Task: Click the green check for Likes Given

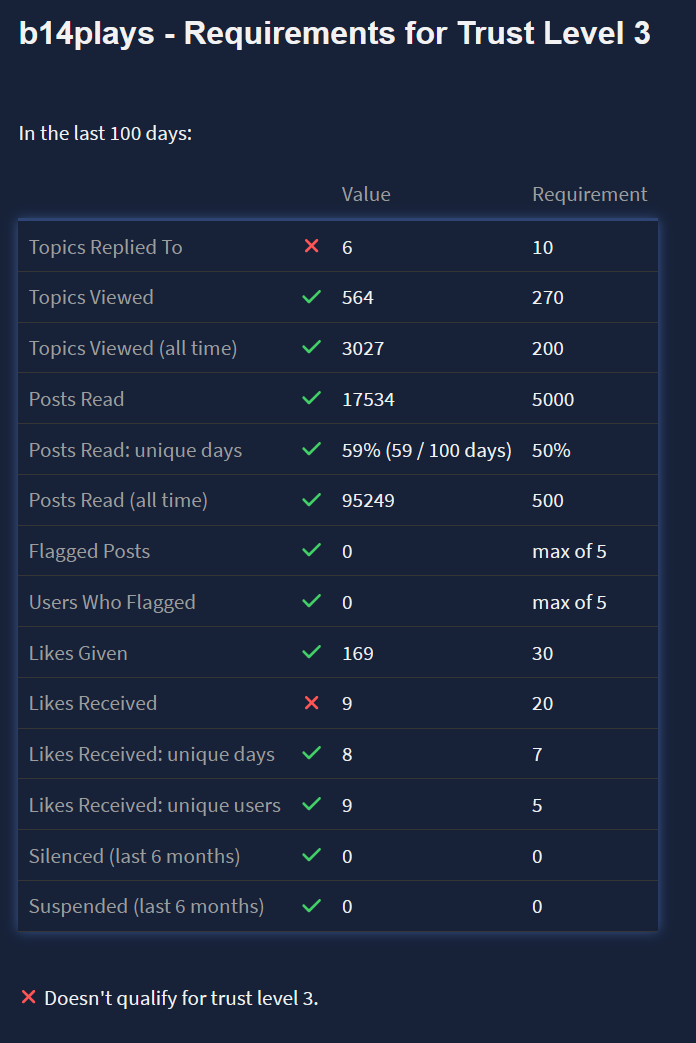Action: [x=311, y=653]
